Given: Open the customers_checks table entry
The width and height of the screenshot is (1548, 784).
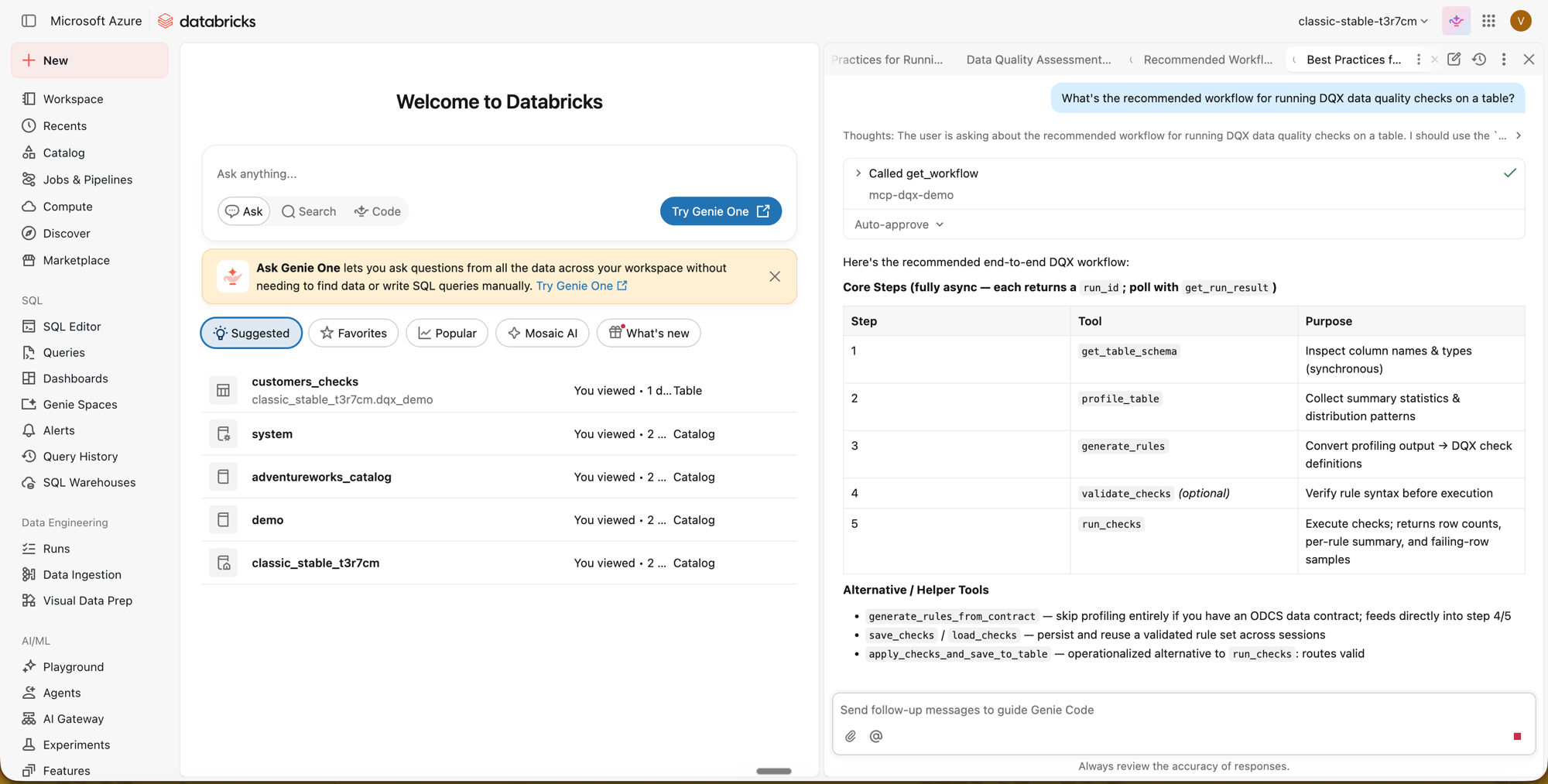Looking at the screenshot, I should [499, 390].
